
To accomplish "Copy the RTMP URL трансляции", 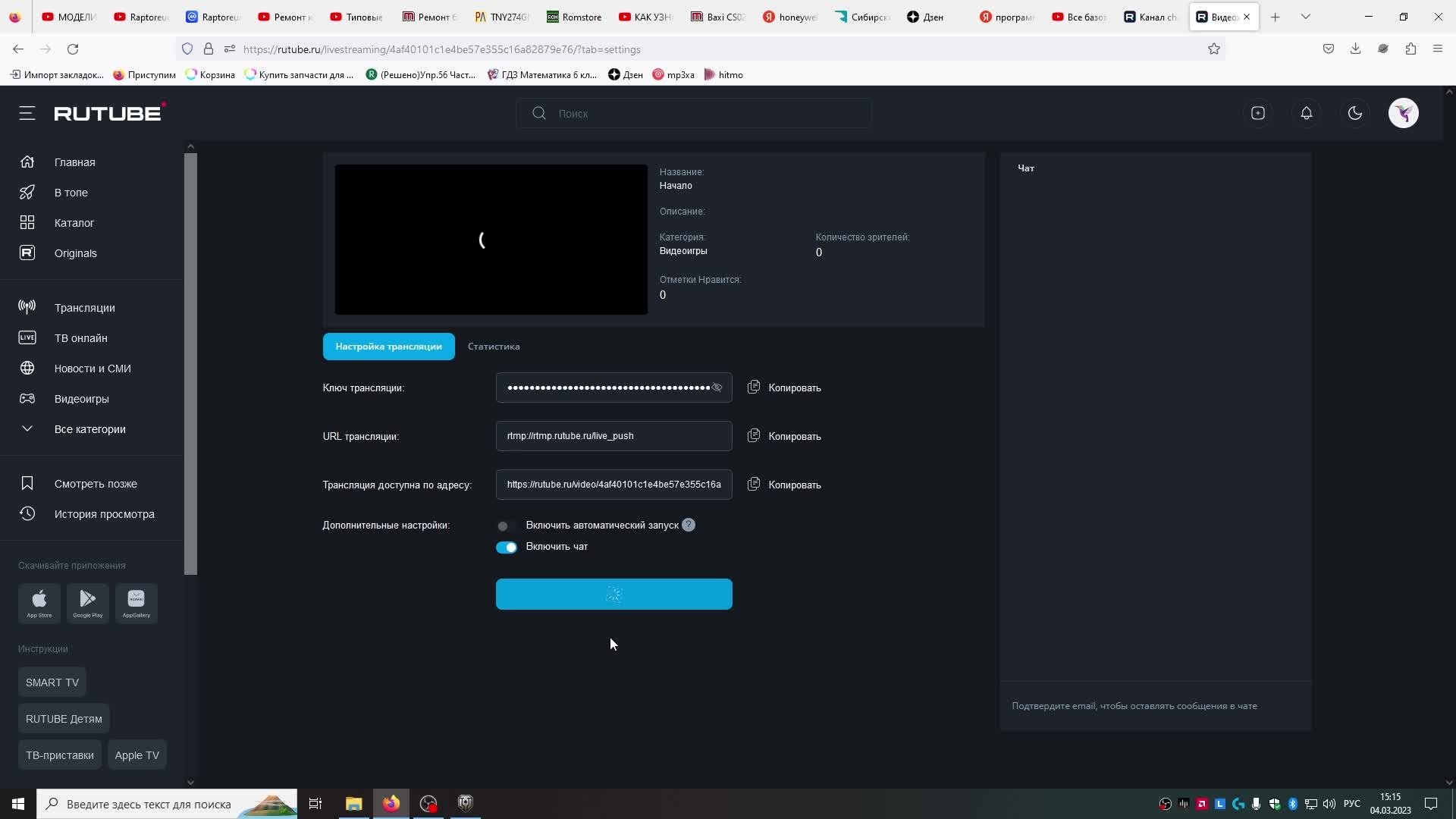I will point(784,436).
